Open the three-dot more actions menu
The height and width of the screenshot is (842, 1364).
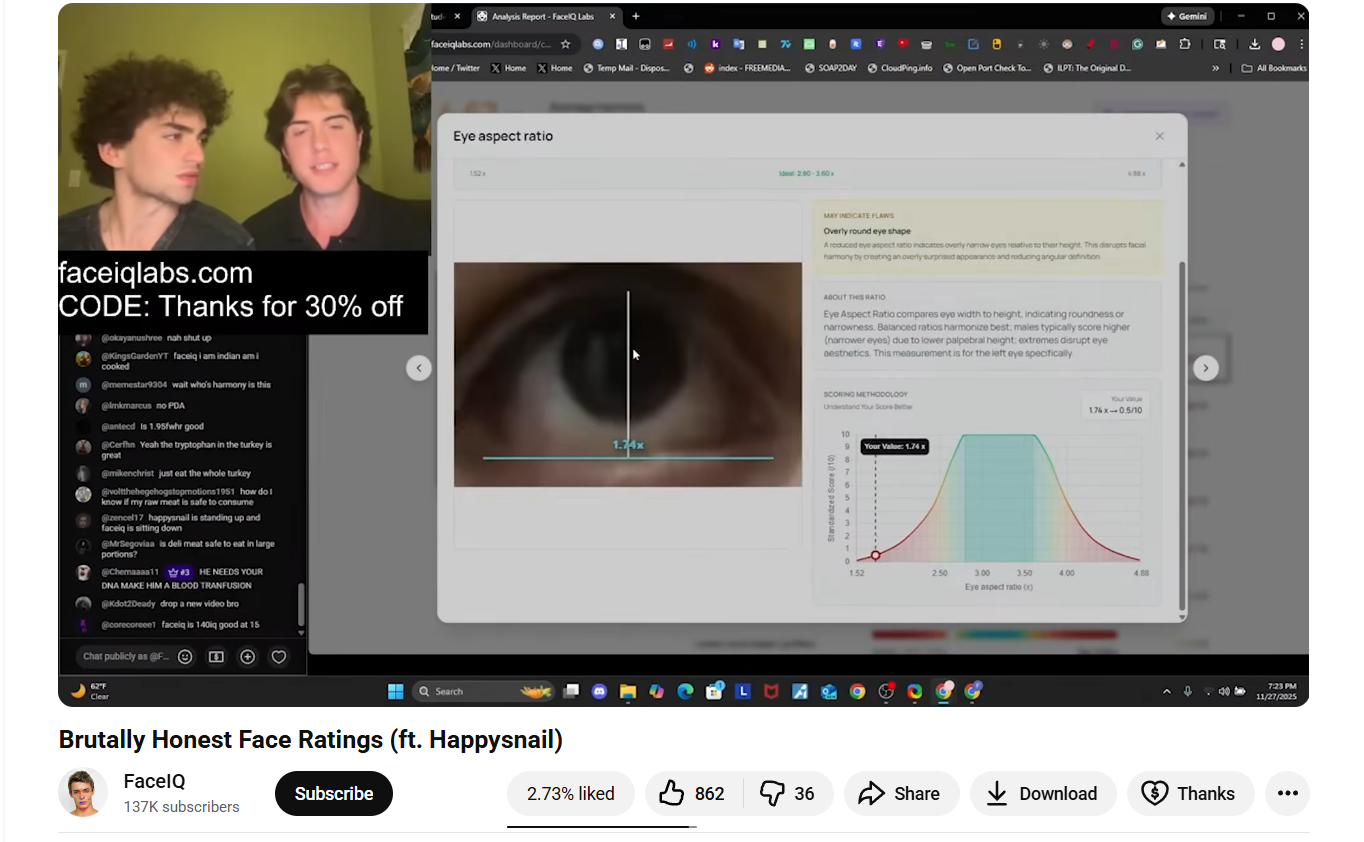(1287, 794)
